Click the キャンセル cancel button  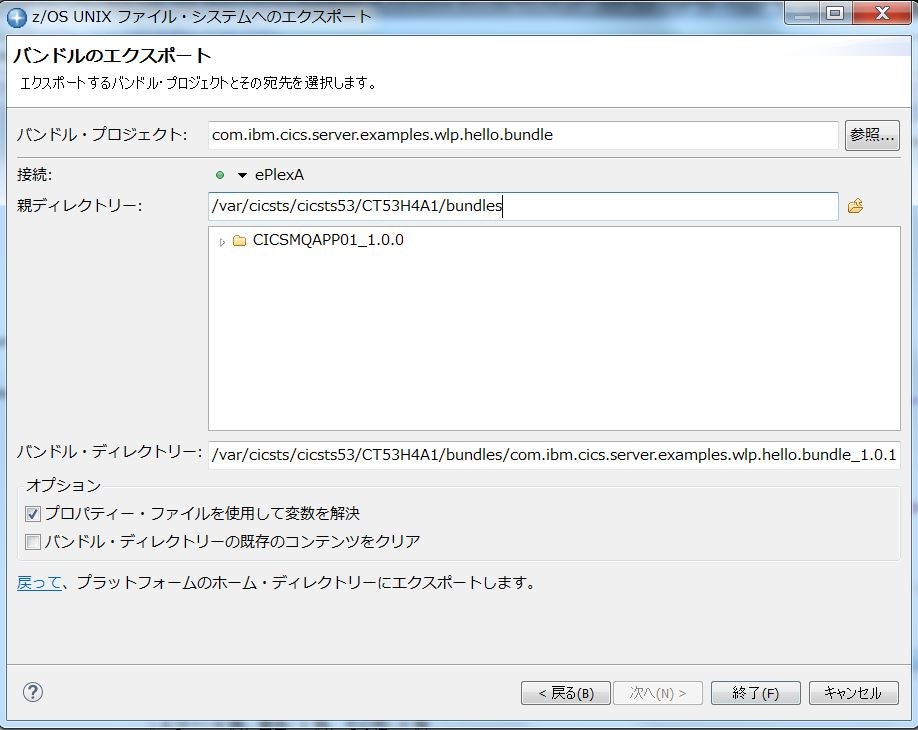[x=853, y=693]
